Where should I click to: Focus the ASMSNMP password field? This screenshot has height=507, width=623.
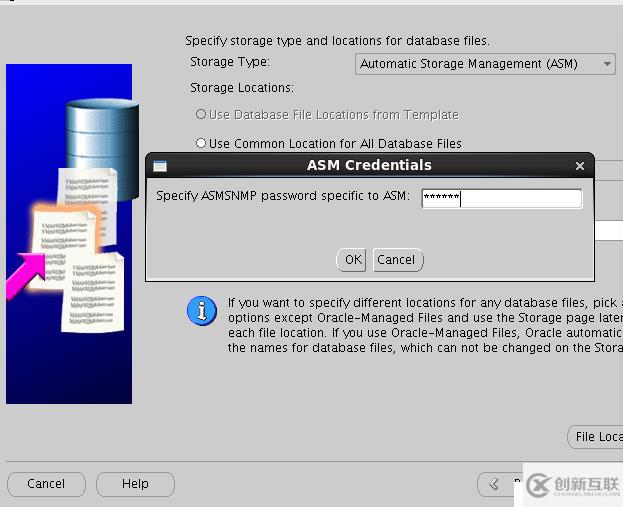[x=502, y=198]
